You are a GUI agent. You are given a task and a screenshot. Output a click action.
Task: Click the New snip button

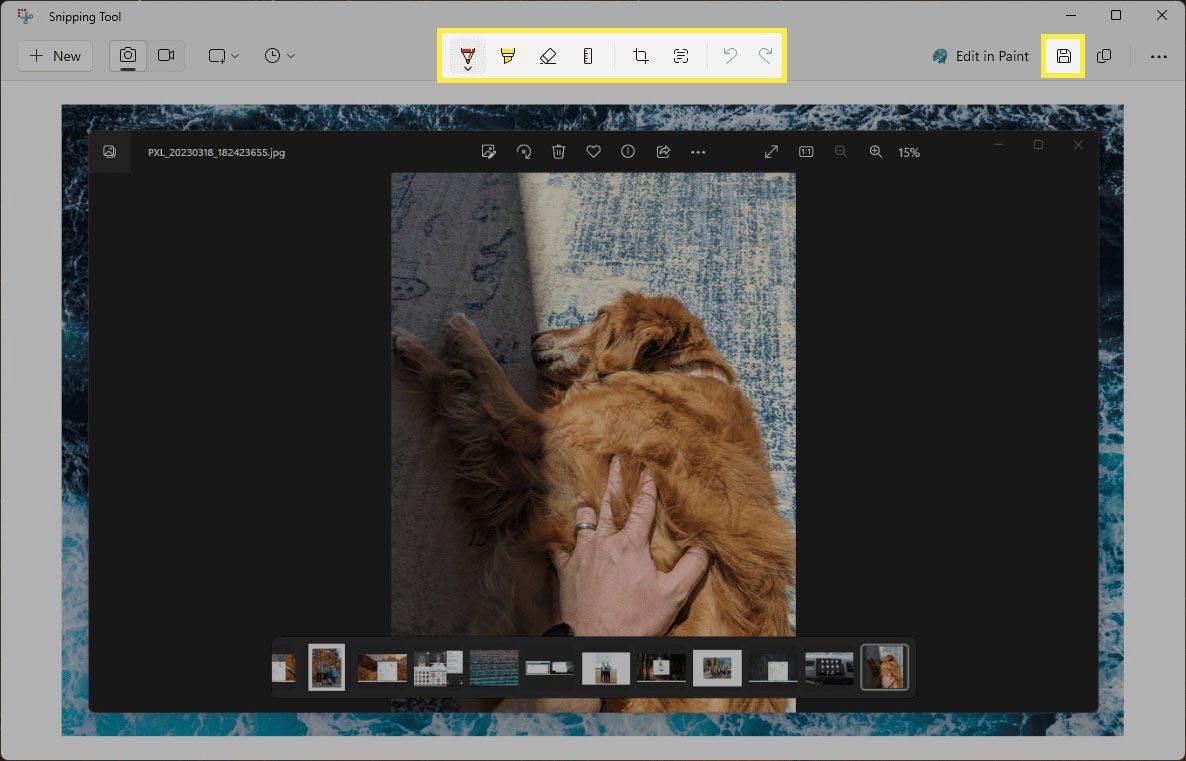click(55, 56)
